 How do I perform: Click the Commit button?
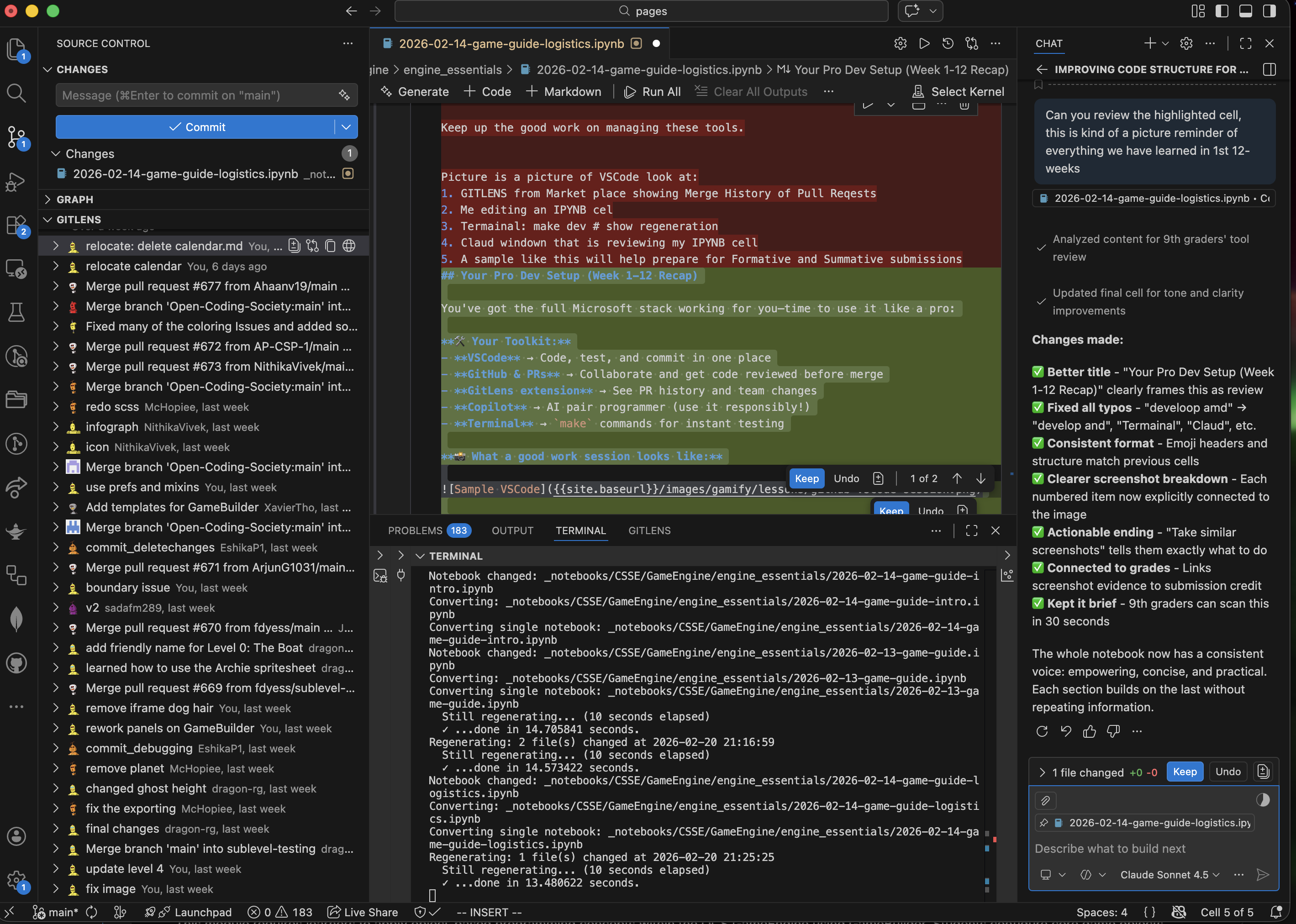[x=198, y=126]
